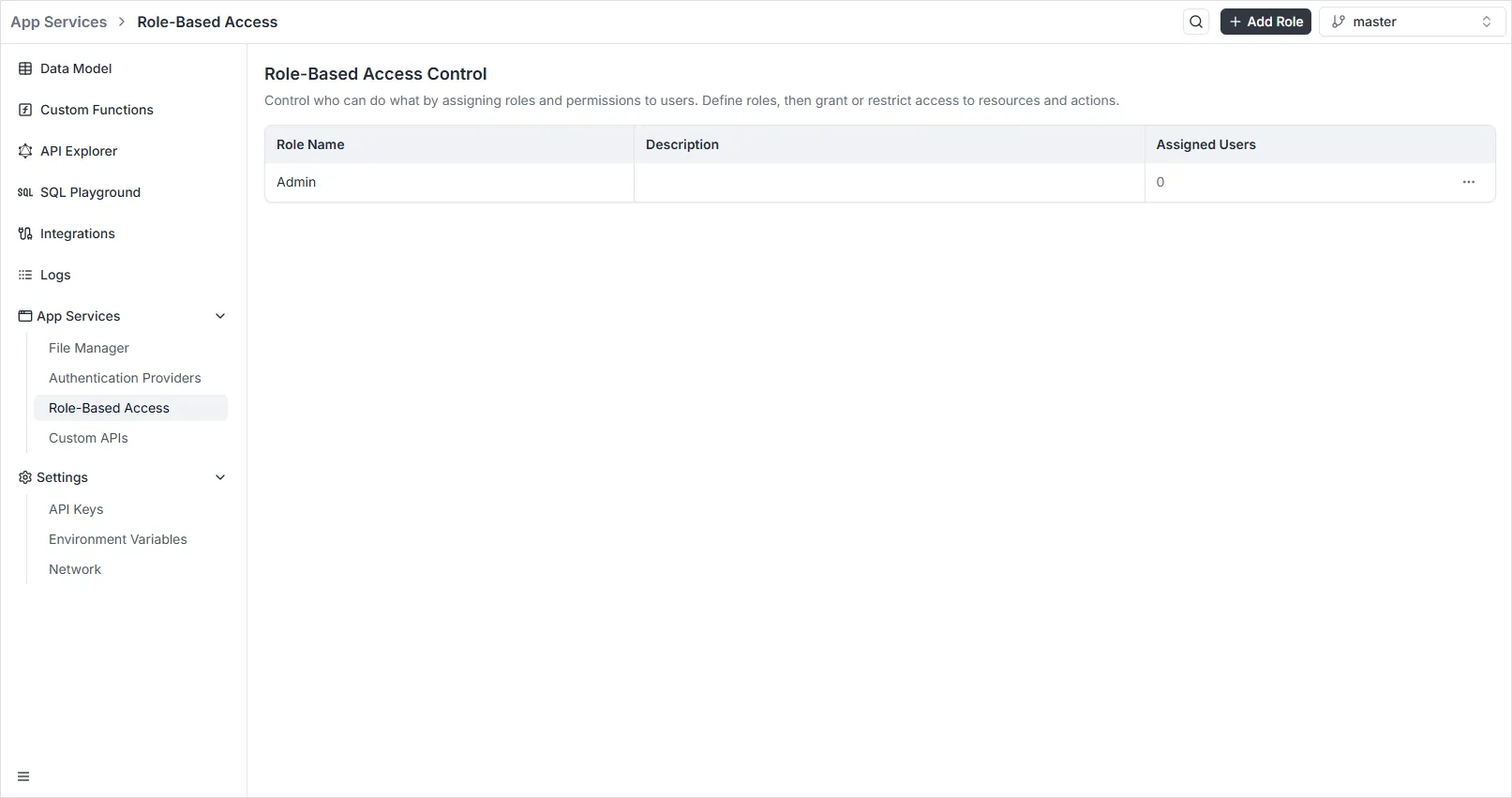The width and height of the screenshot is (1512, 798).
Task: Click the search magnifier icon
Action: 1196,22
